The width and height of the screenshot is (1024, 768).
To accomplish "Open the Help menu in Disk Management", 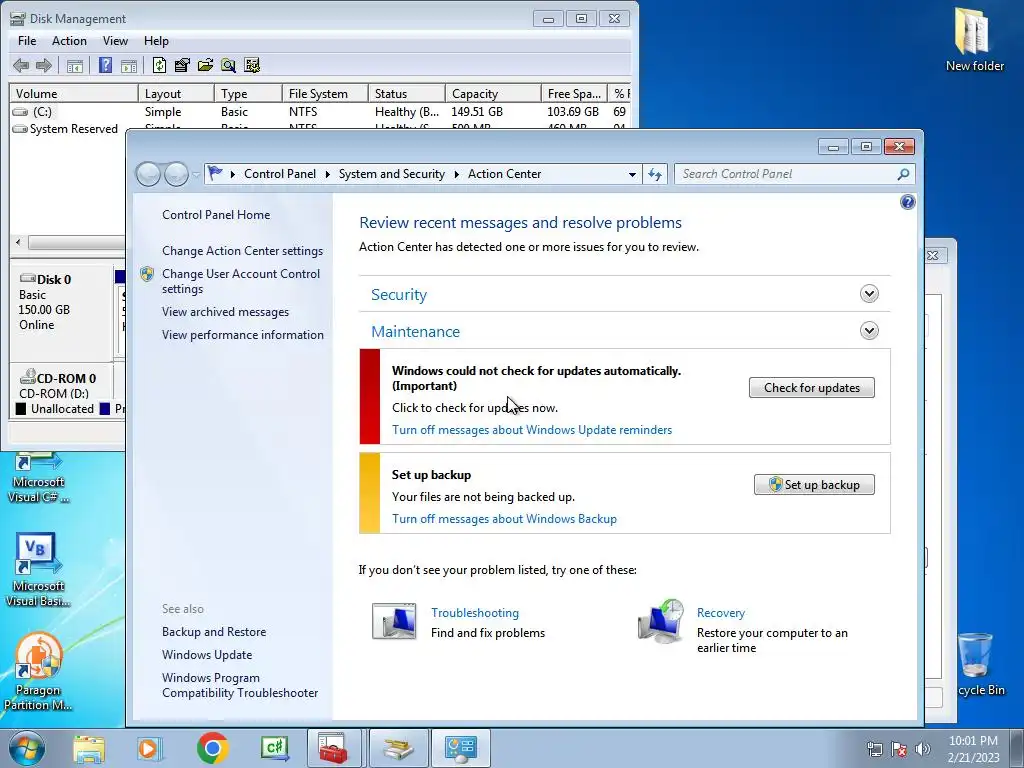I will click(x=156, y=40).
